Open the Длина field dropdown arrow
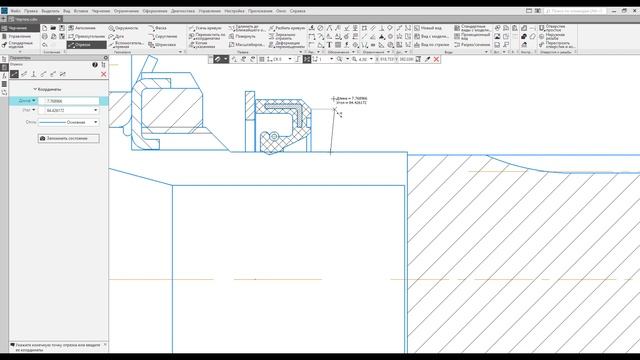640x360 pixels. (x=33, y=100)
